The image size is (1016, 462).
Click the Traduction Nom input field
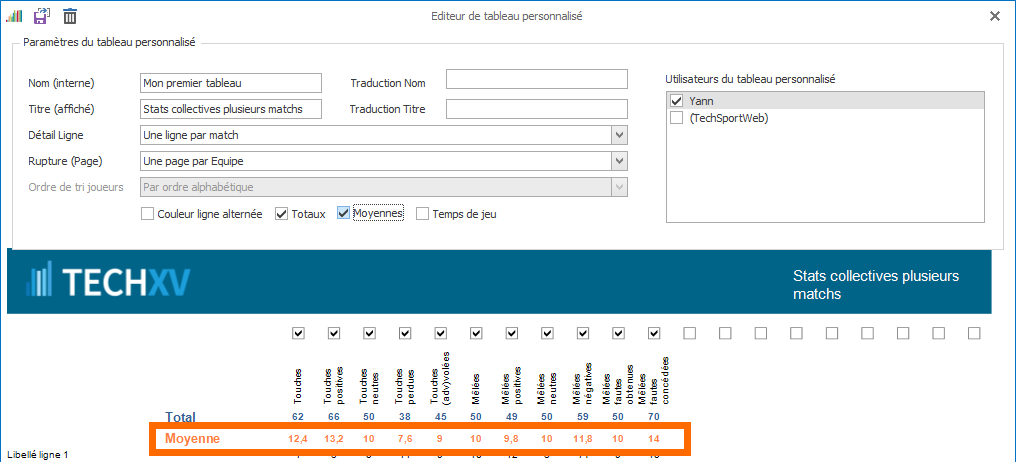536,79
